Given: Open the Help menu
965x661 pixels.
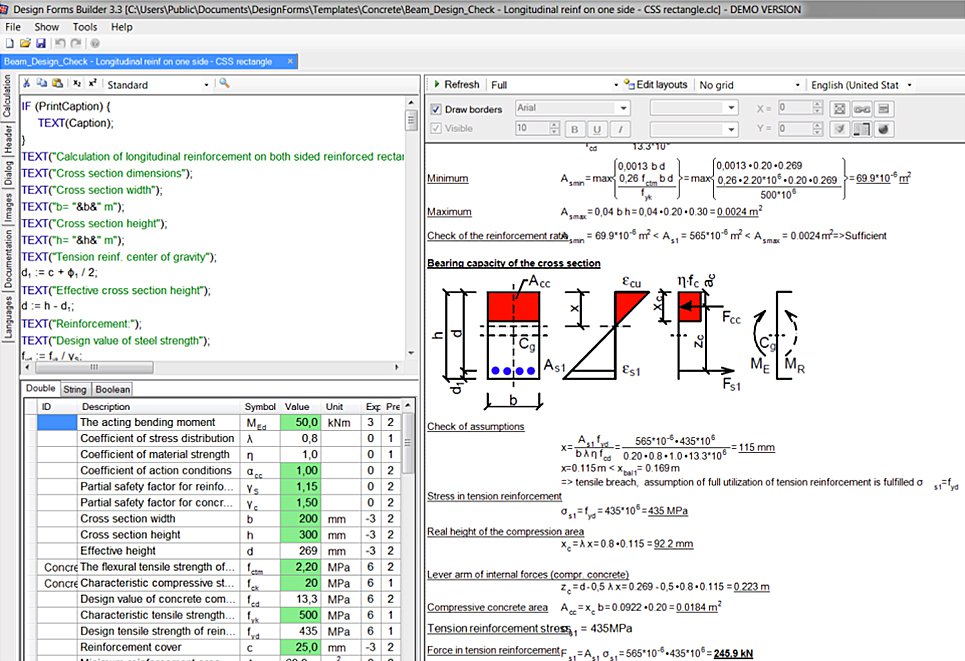Looking at the screenshot, I should pyautogui.click(x=122, y=27).
